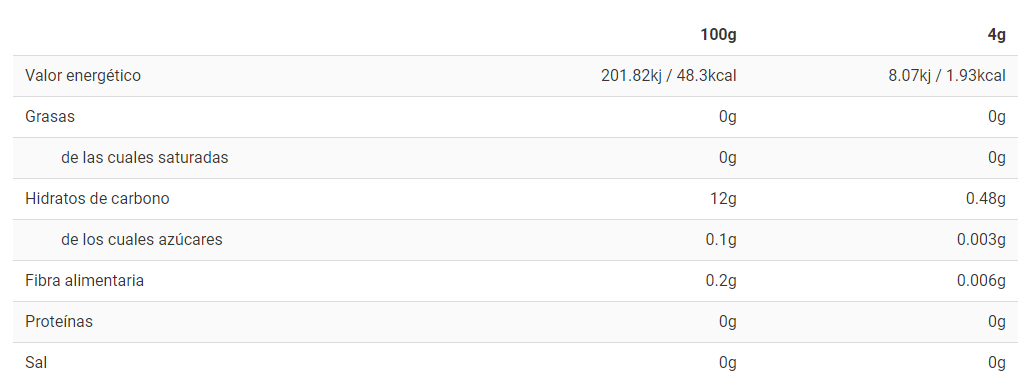1018x388 pixels.
Task: Select the 4g column header
Action: (x=997, y=35)
